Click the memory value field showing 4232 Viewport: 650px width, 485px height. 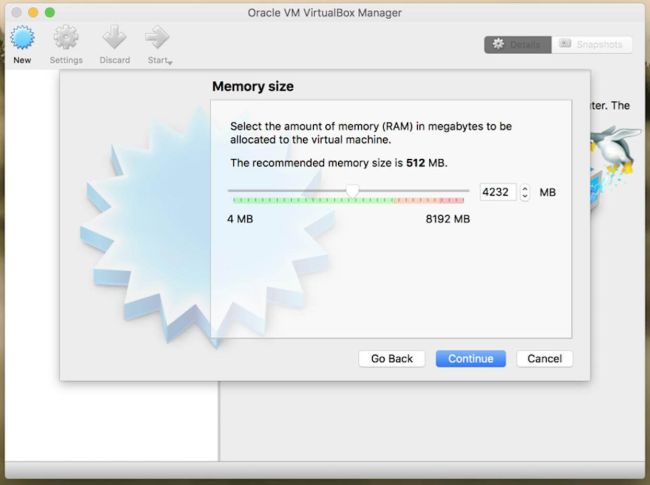click(498, 192)
